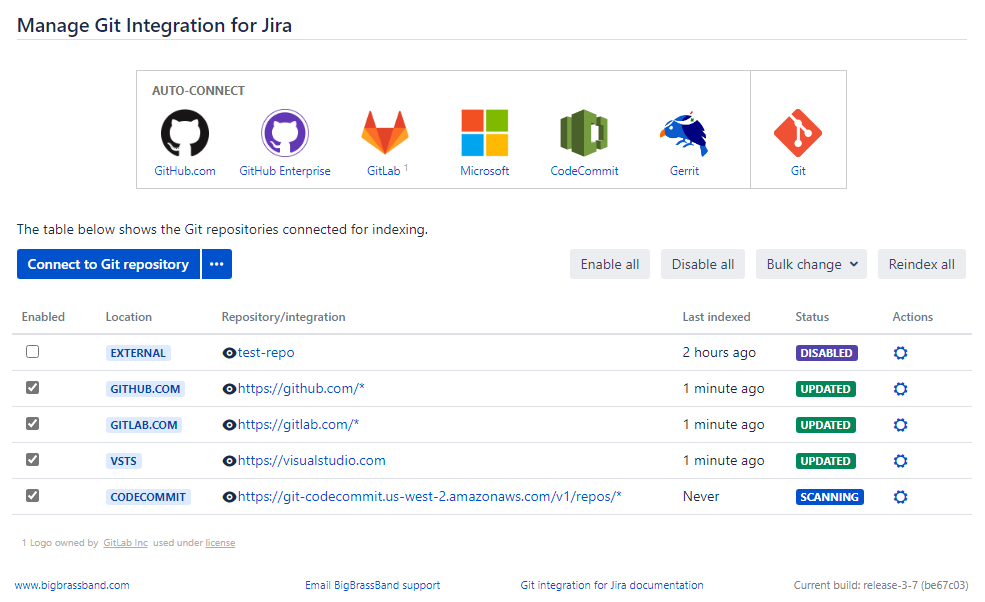Viewport: 985px width, 602px height.
Task: Select the plain Git diamond icon
Action: [798, 133]
